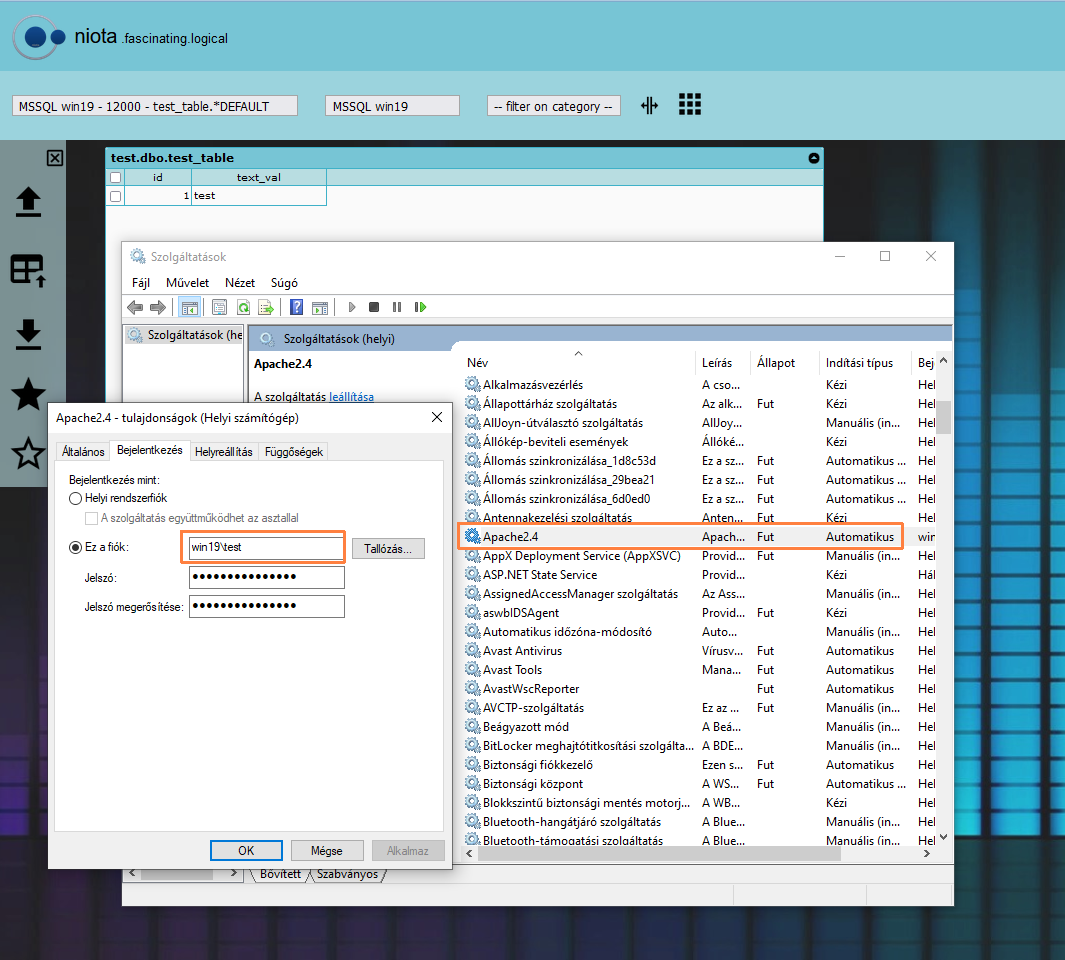Tick the checkbox for row with id 1

point(115,196)
